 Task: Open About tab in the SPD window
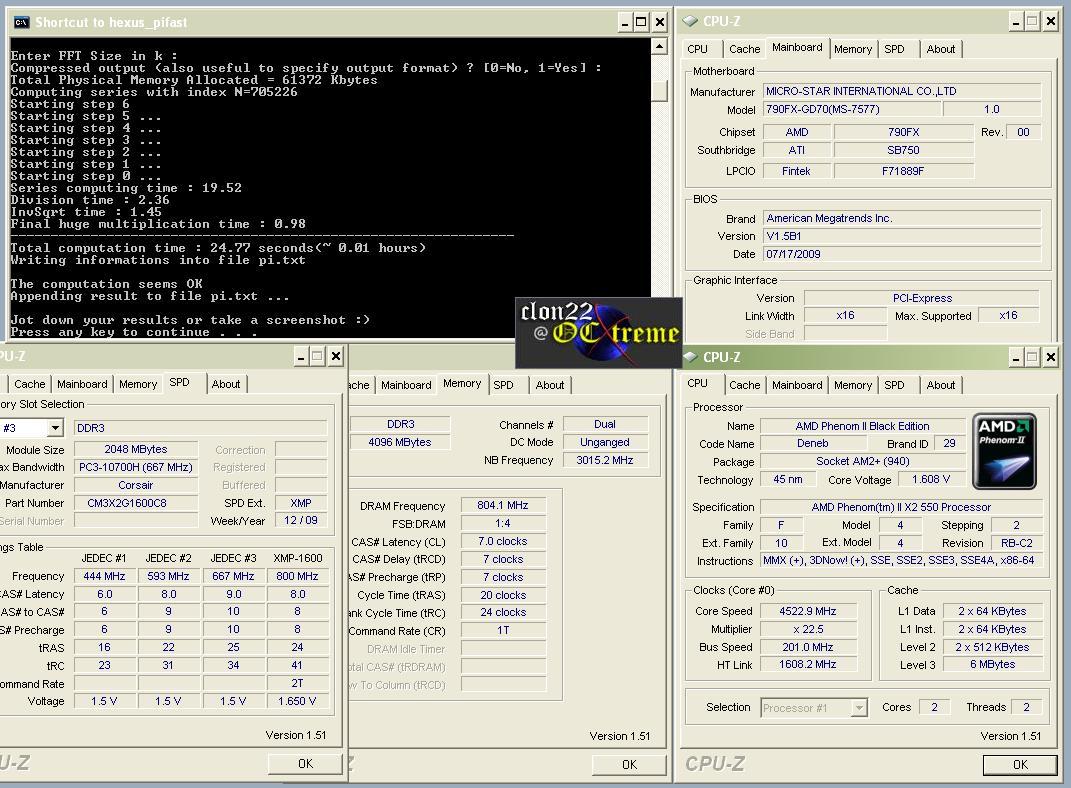coord(225,384)
